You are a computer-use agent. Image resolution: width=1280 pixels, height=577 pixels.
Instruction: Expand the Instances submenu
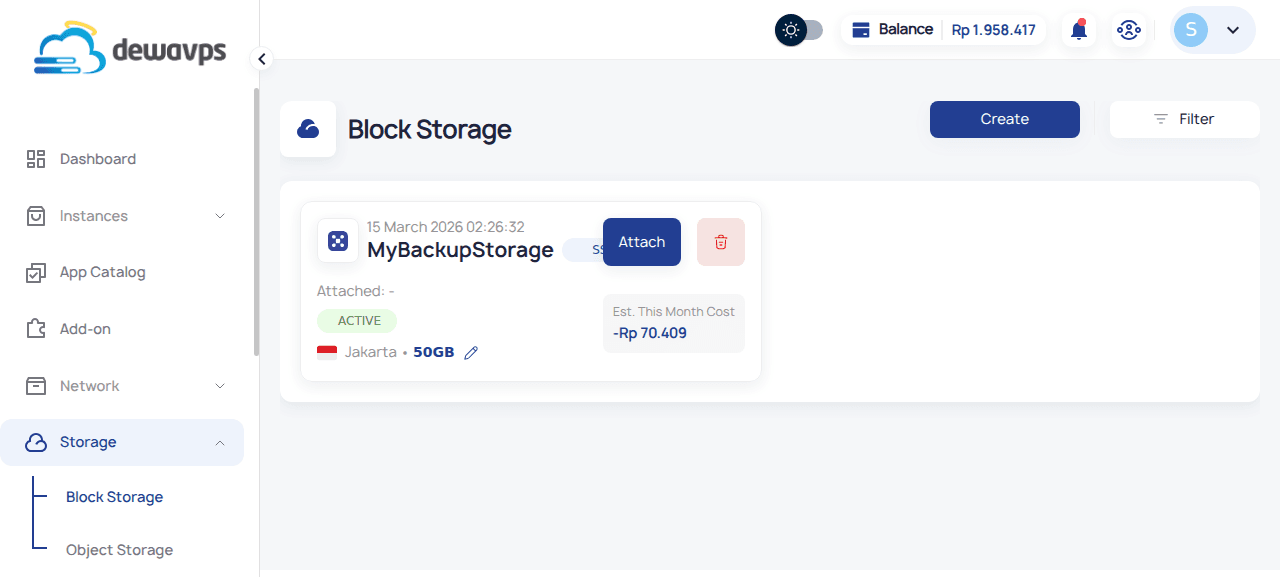(x=220, y=215)
